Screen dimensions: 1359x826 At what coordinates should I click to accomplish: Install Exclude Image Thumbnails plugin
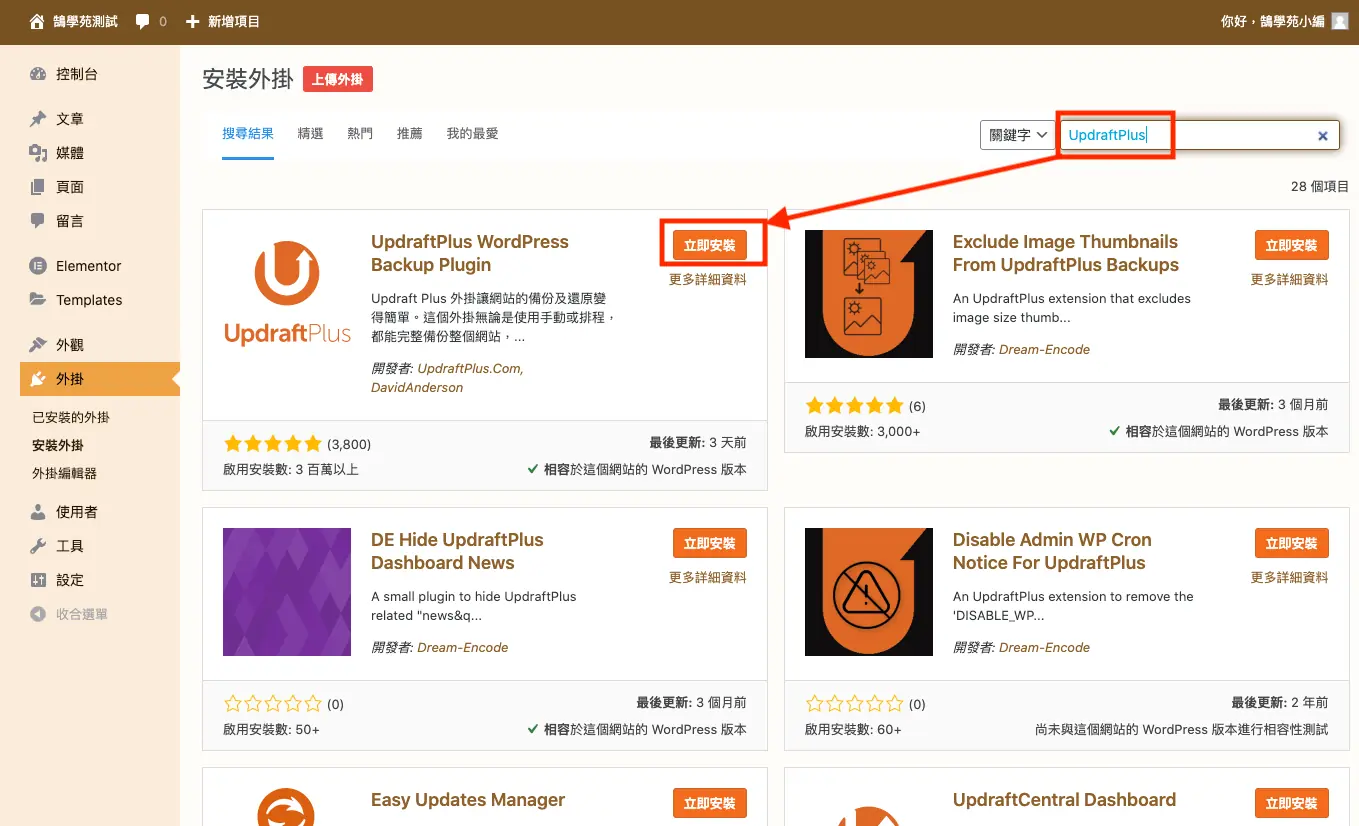[x=1292, y=245]
